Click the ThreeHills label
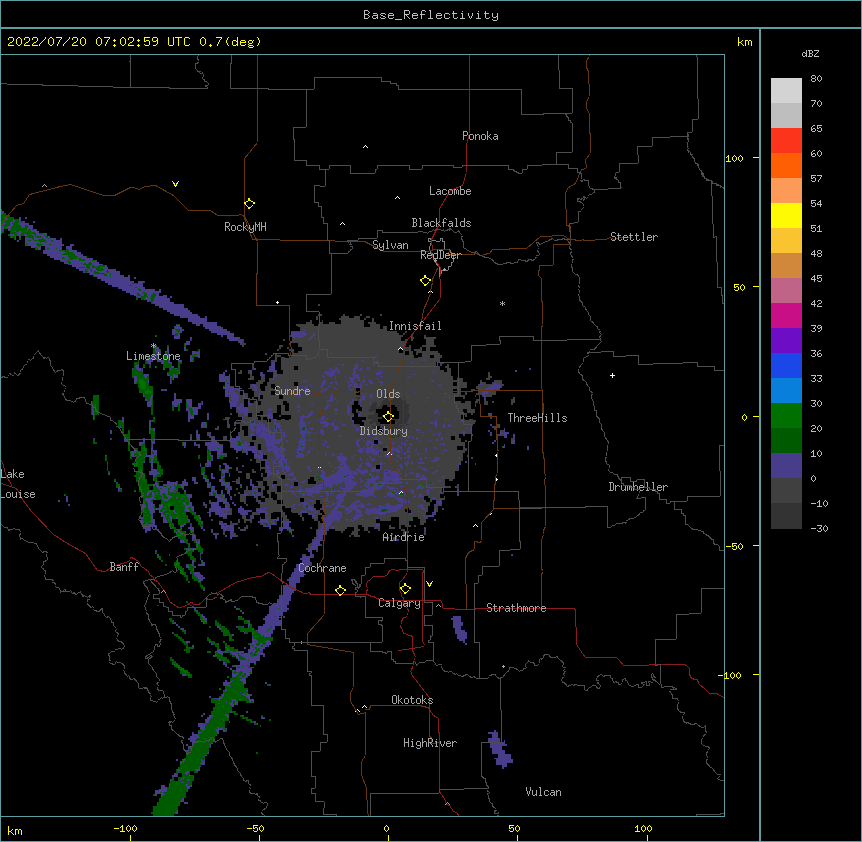This screenshot has height=842, width=862. [537, 418]
